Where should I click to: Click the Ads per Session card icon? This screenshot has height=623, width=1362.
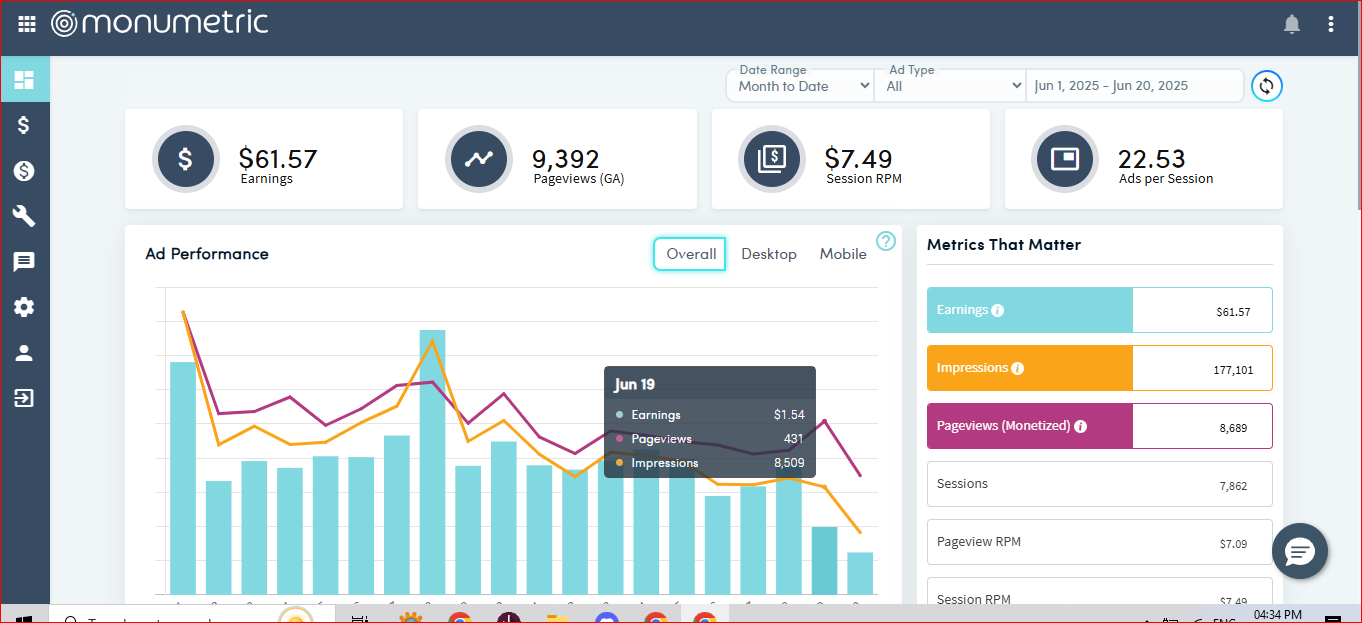(1064, 159)
